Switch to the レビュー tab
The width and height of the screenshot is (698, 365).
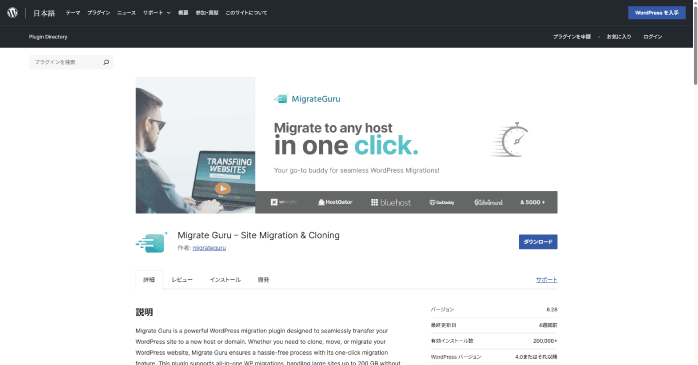tap(182, 280)
